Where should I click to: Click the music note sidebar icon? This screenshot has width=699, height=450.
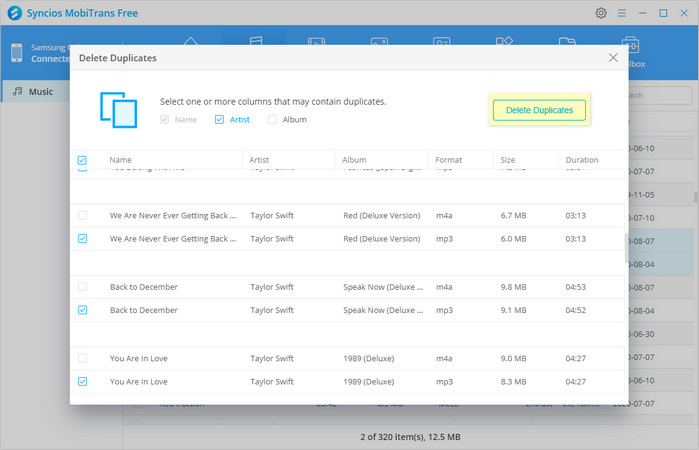pyautogui.click(x=17, y=91)
